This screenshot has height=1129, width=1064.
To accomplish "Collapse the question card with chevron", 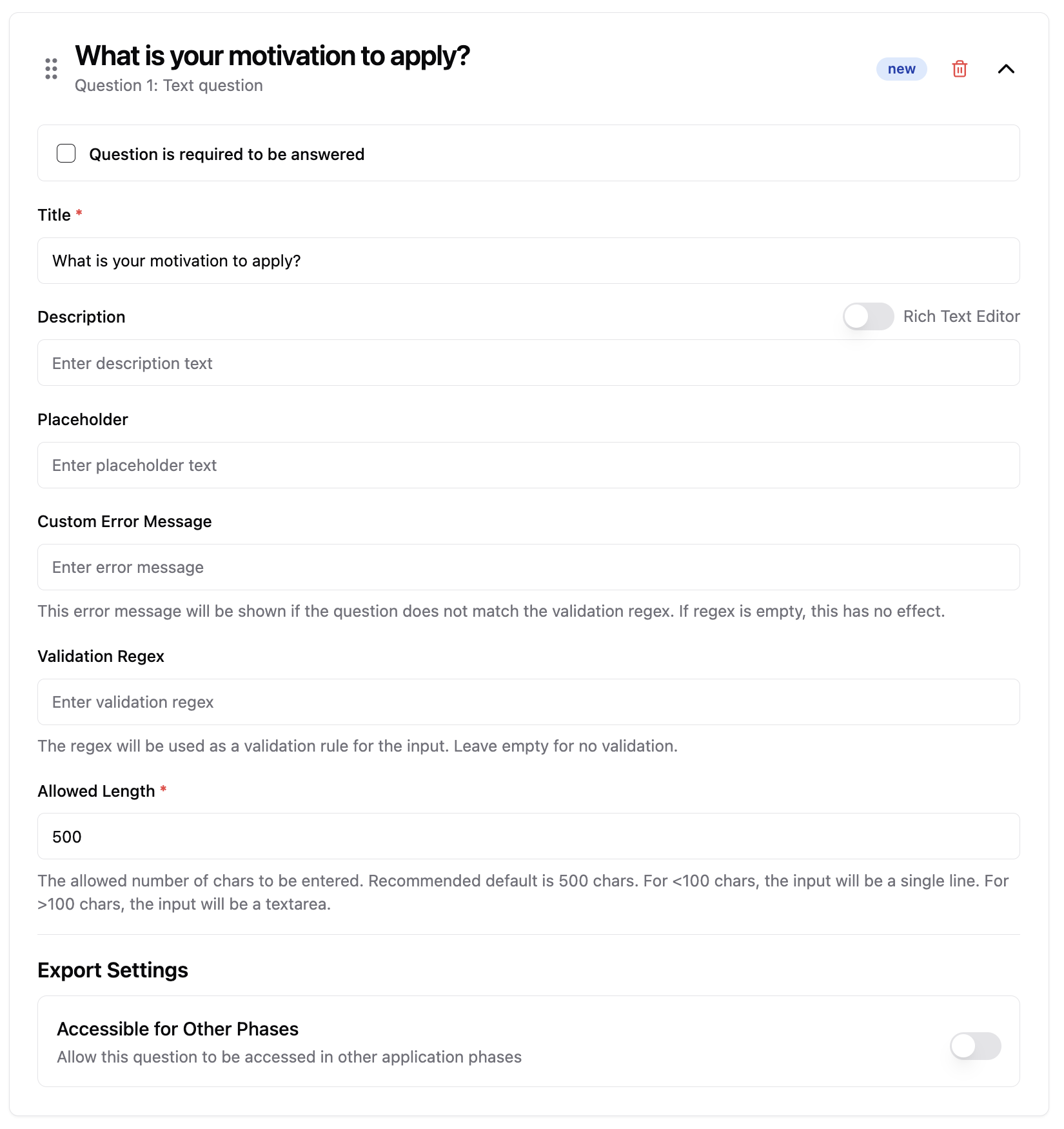I will click(1006, 69).
